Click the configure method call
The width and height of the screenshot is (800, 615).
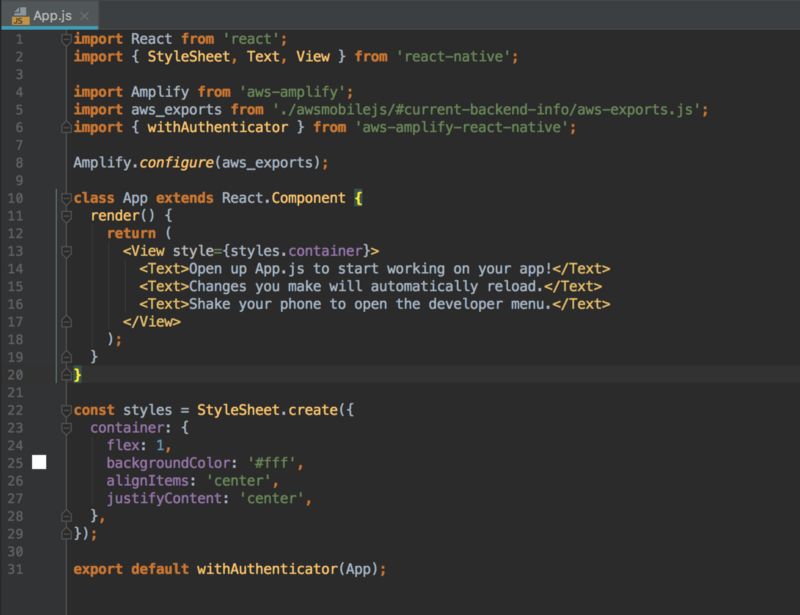click(177, 163)
